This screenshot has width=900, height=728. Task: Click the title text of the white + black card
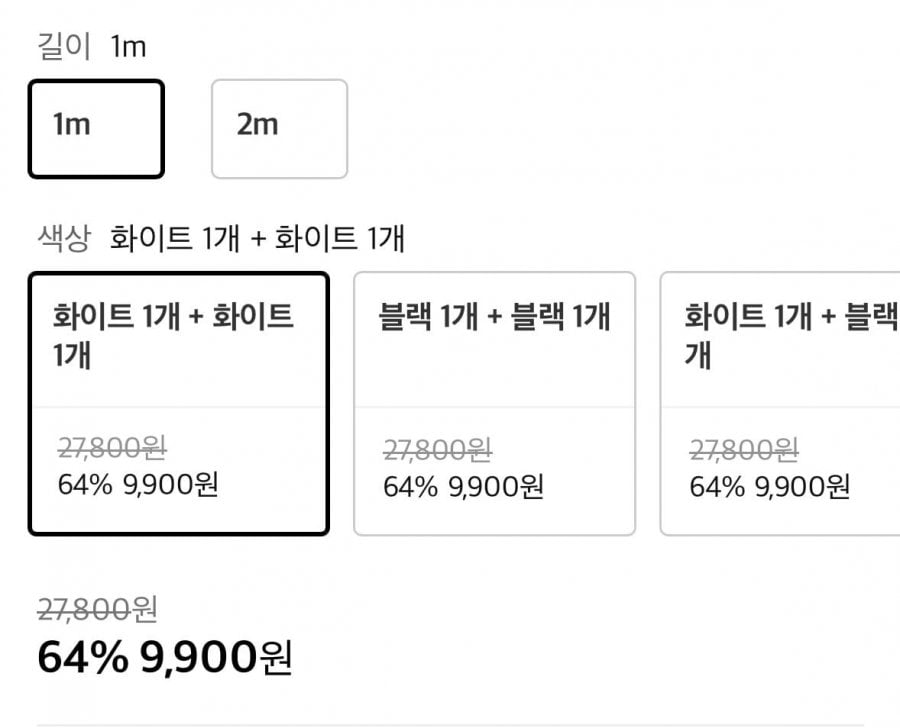(790, 335)
